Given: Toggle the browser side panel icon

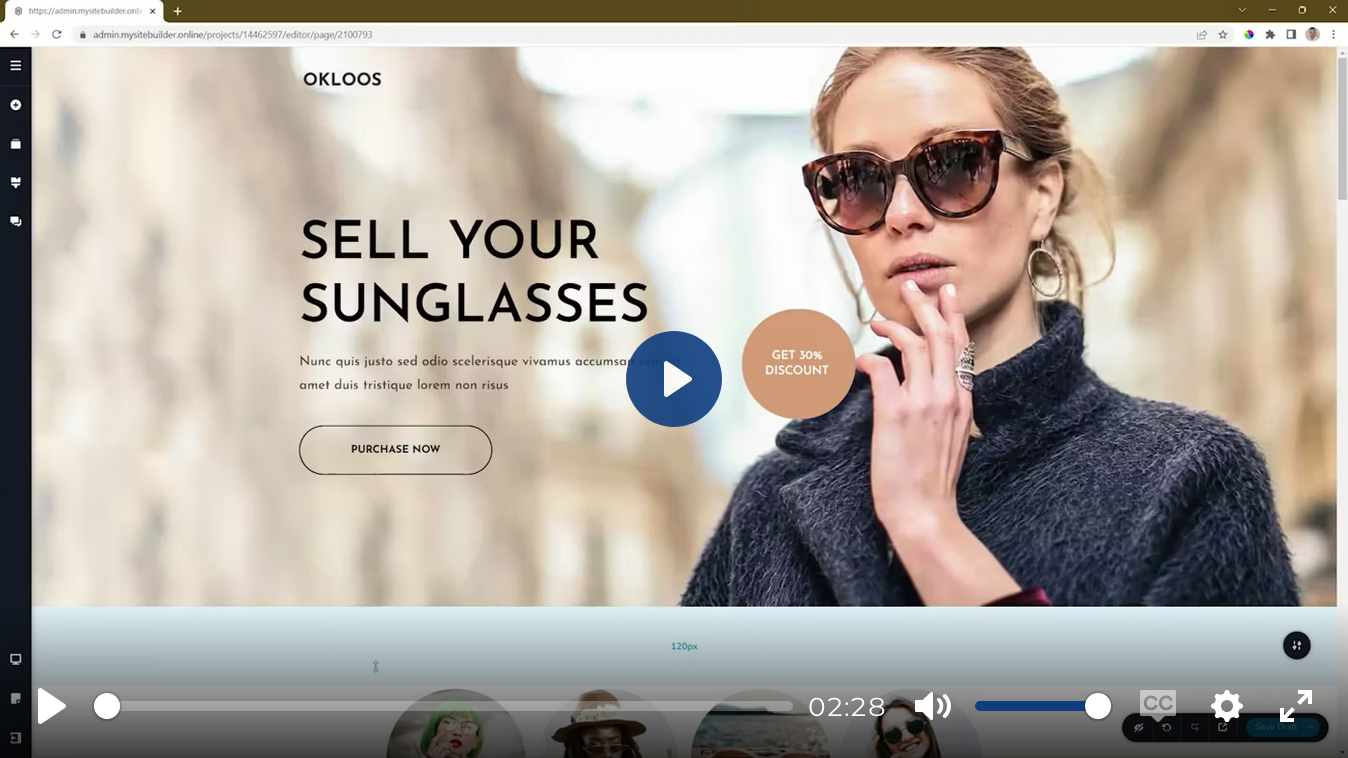Looking at the screenshot, I should (x=1291, y=34).
